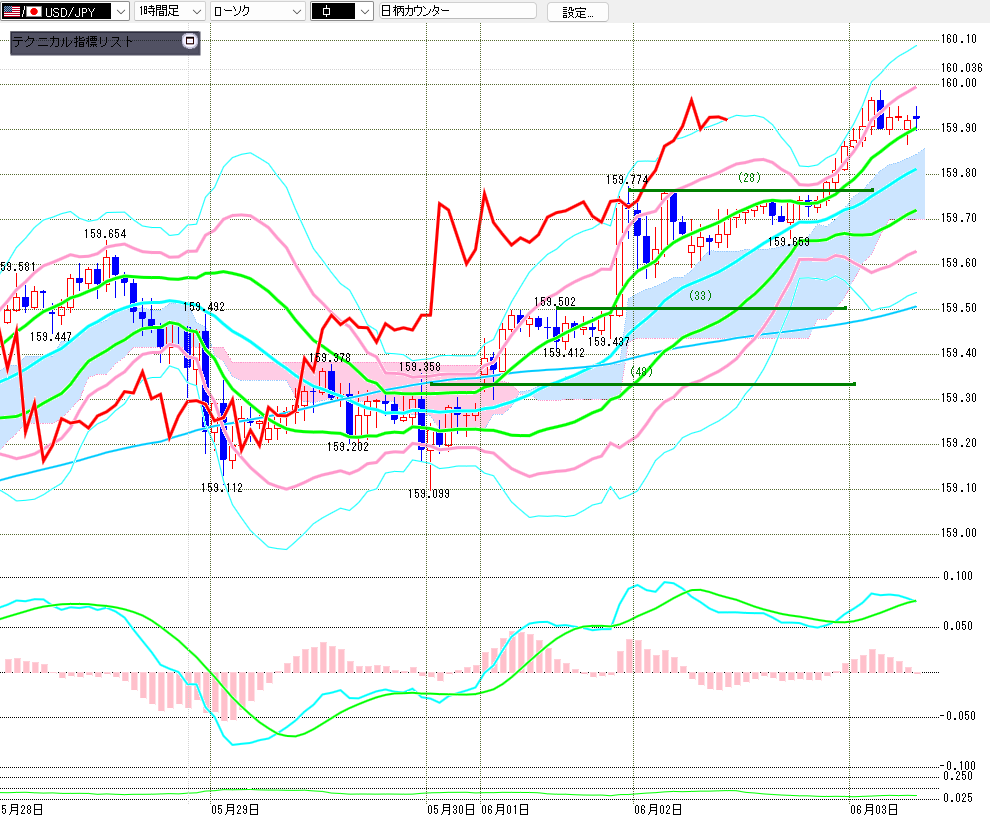Open the black background color dropdown
Screen dimensions: 990x819
click(342, 11)
